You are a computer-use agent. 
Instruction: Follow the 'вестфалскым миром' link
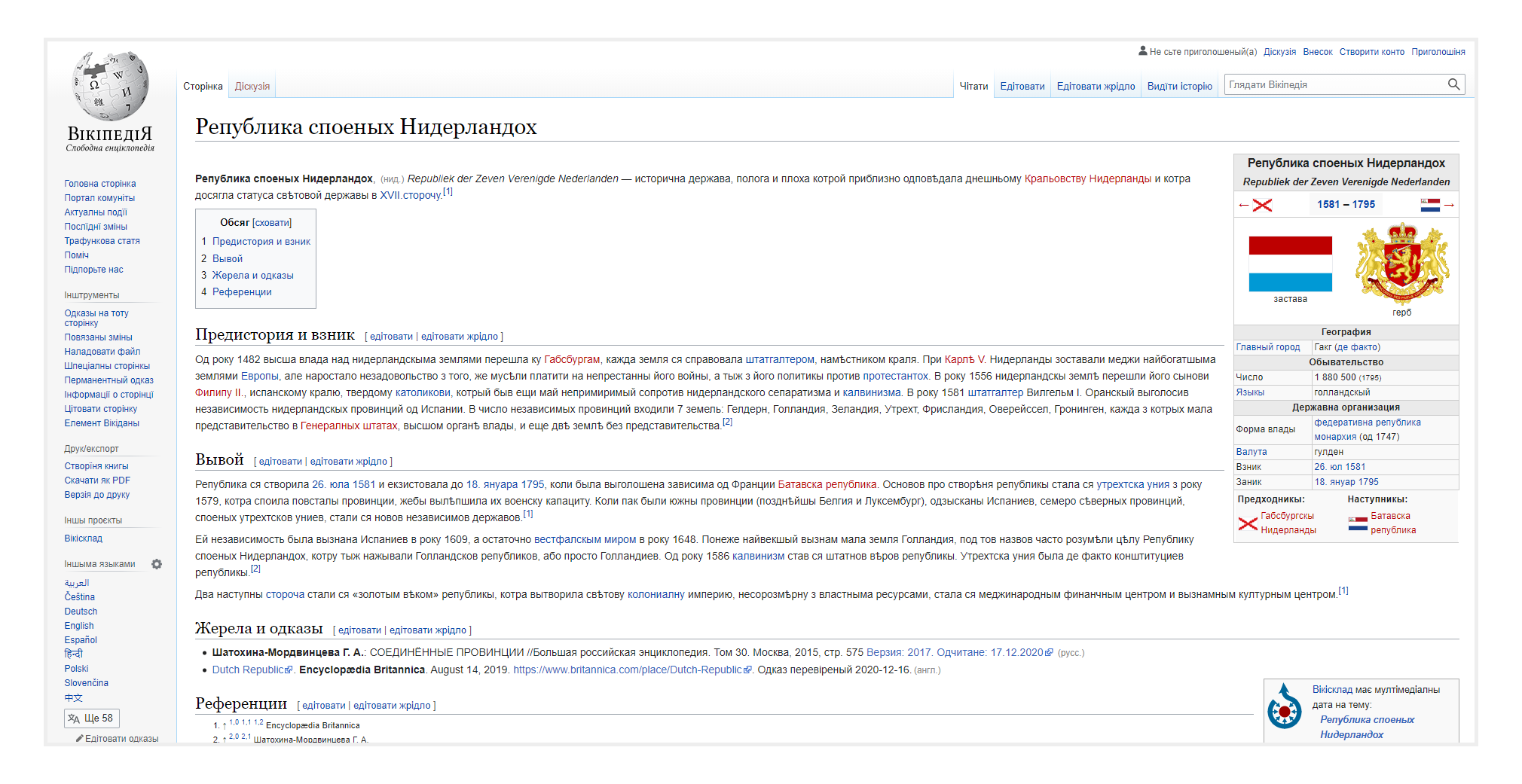pyautogui.click(x=585, y=539)
